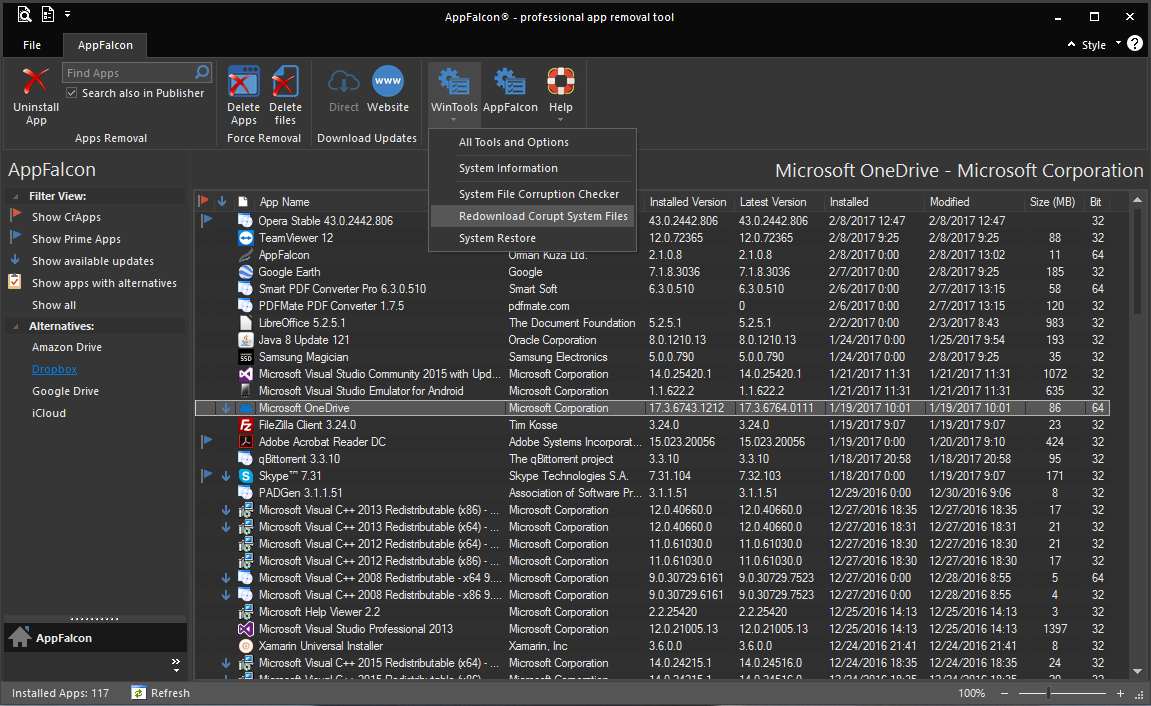Click the search magnifier in Find Apps
Screen dimensions: 1151x706
[x=202, y=73]
